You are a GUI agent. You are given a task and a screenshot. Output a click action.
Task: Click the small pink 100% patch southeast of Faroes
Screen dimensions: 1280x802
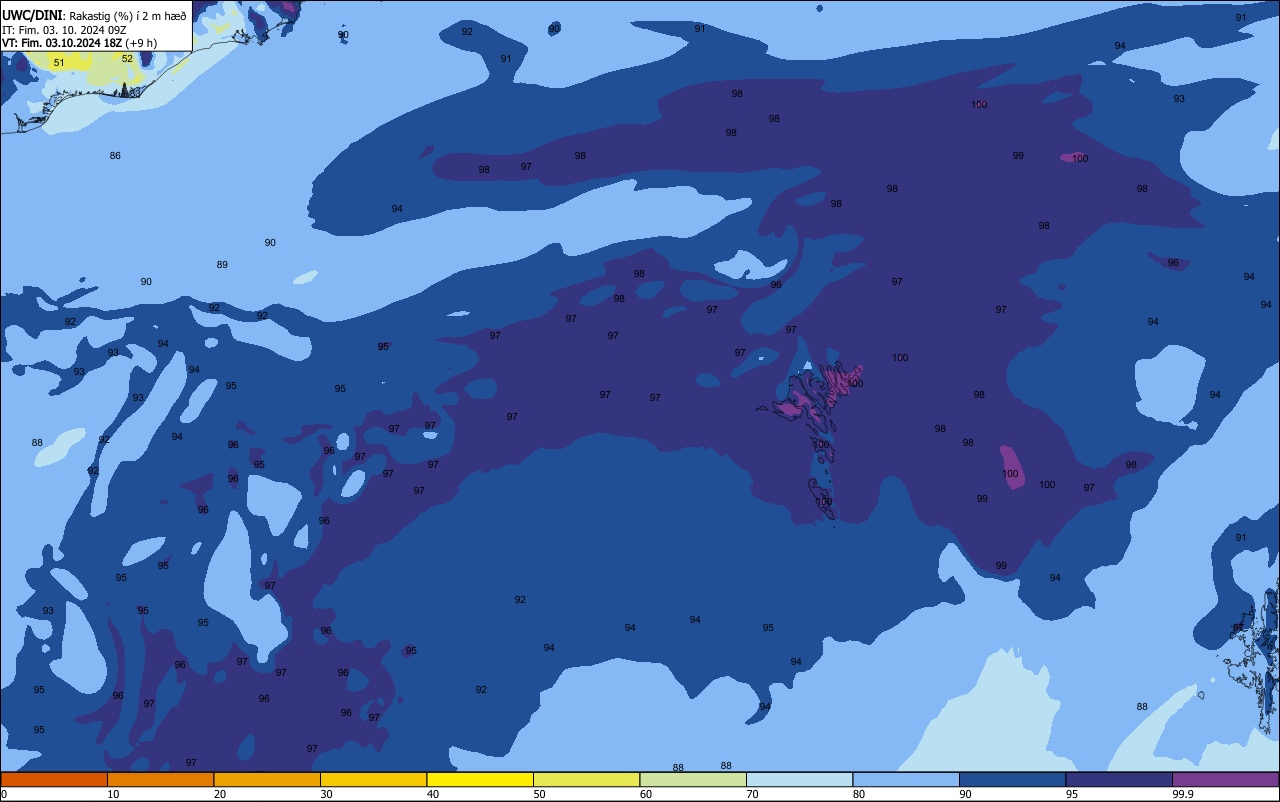1012,467
